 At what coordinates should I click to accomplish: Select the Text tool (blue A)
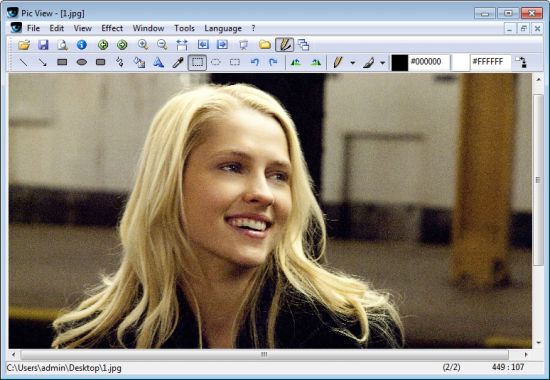click(x=159, y=62)
